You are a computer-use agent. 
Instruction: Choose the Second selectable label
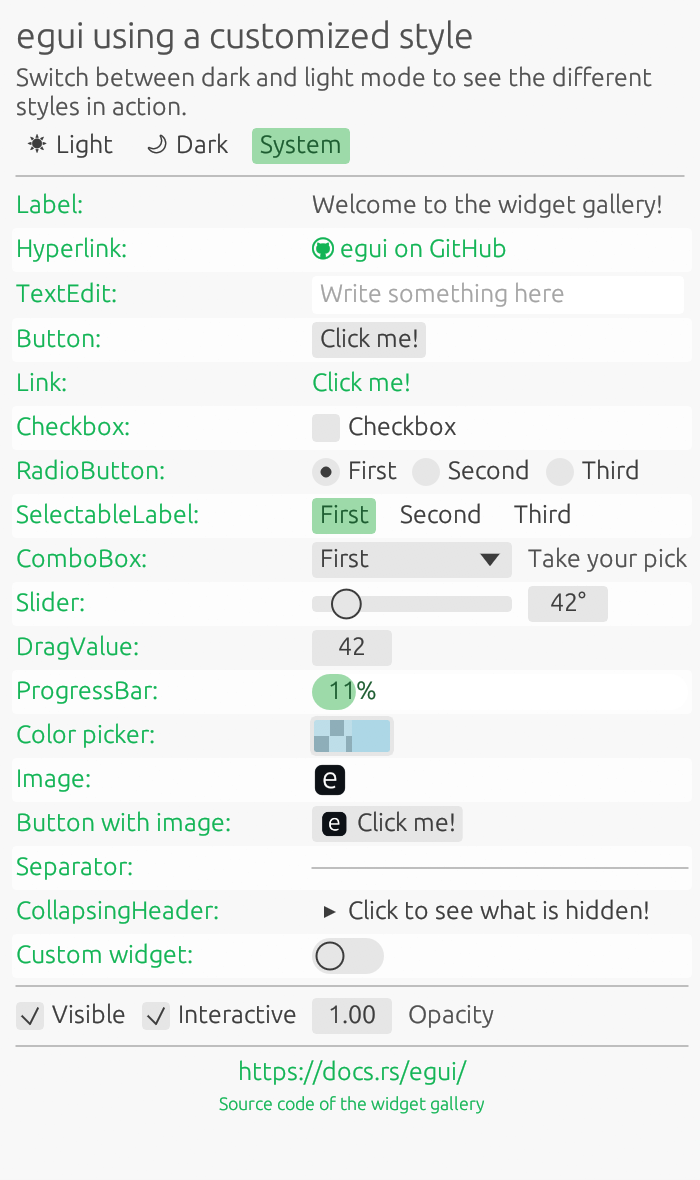[440, 515]
